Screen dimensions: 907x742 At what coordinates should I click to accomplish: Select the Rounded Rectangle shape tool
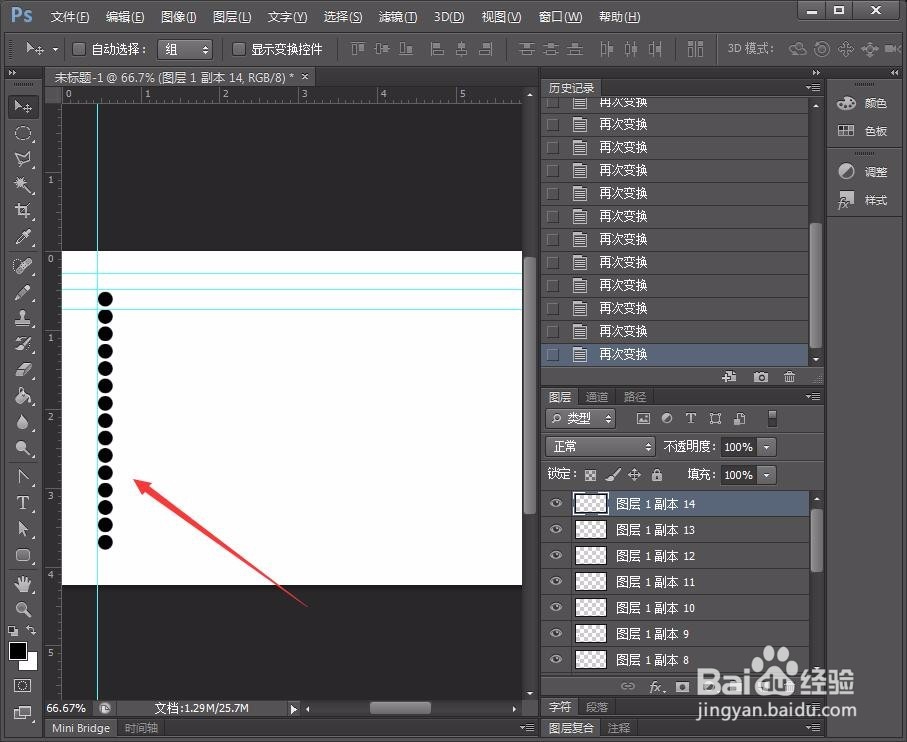tap(23, 555)
